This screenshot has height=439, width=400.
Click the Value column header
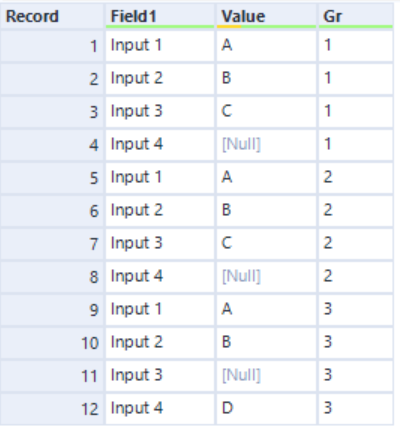pyautogui.click(x=266, y=16)
